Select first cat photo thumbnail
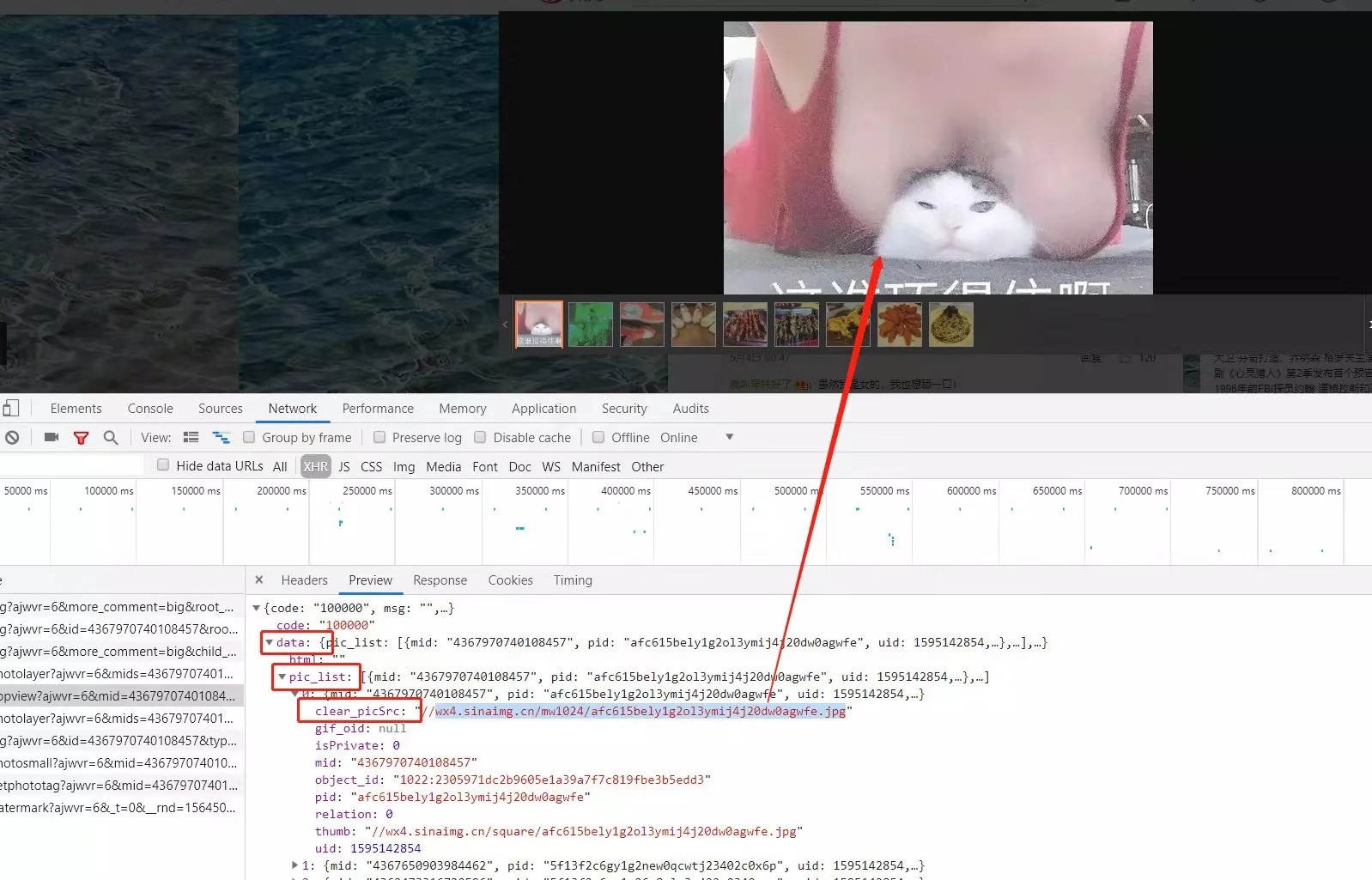Image resolution: width=1372 pixels, height=880 pixels. click(x=539, y=325)
